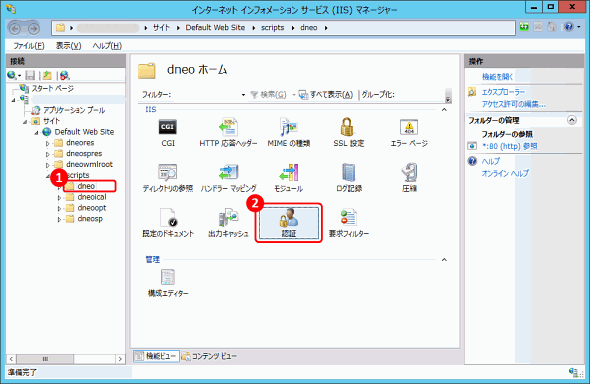Open ハンドラー マッピング feature
590x384 pixels.
click(x=228, y=178)
